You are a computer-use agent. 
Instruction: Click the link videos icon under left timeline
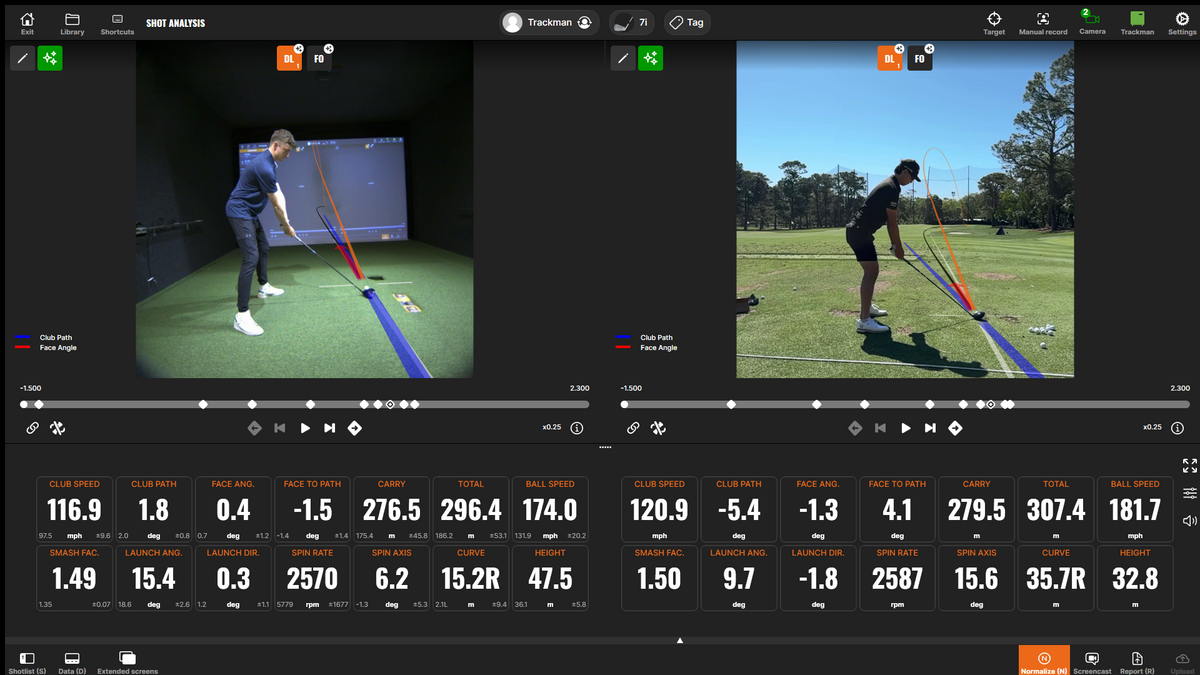[32, 428]
